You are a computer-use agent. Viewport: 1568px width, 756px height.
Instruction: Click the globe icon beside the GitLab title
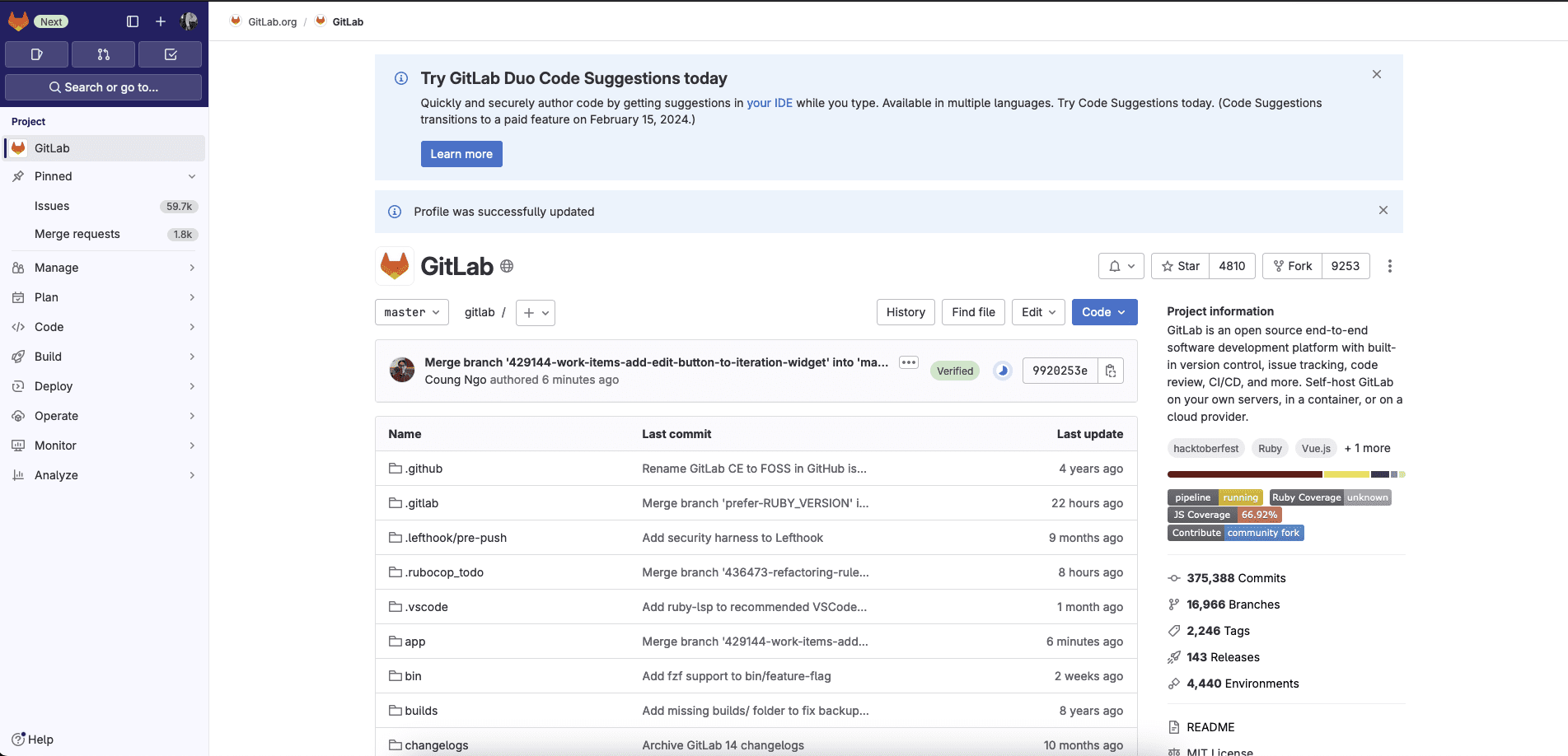(507, 266)
